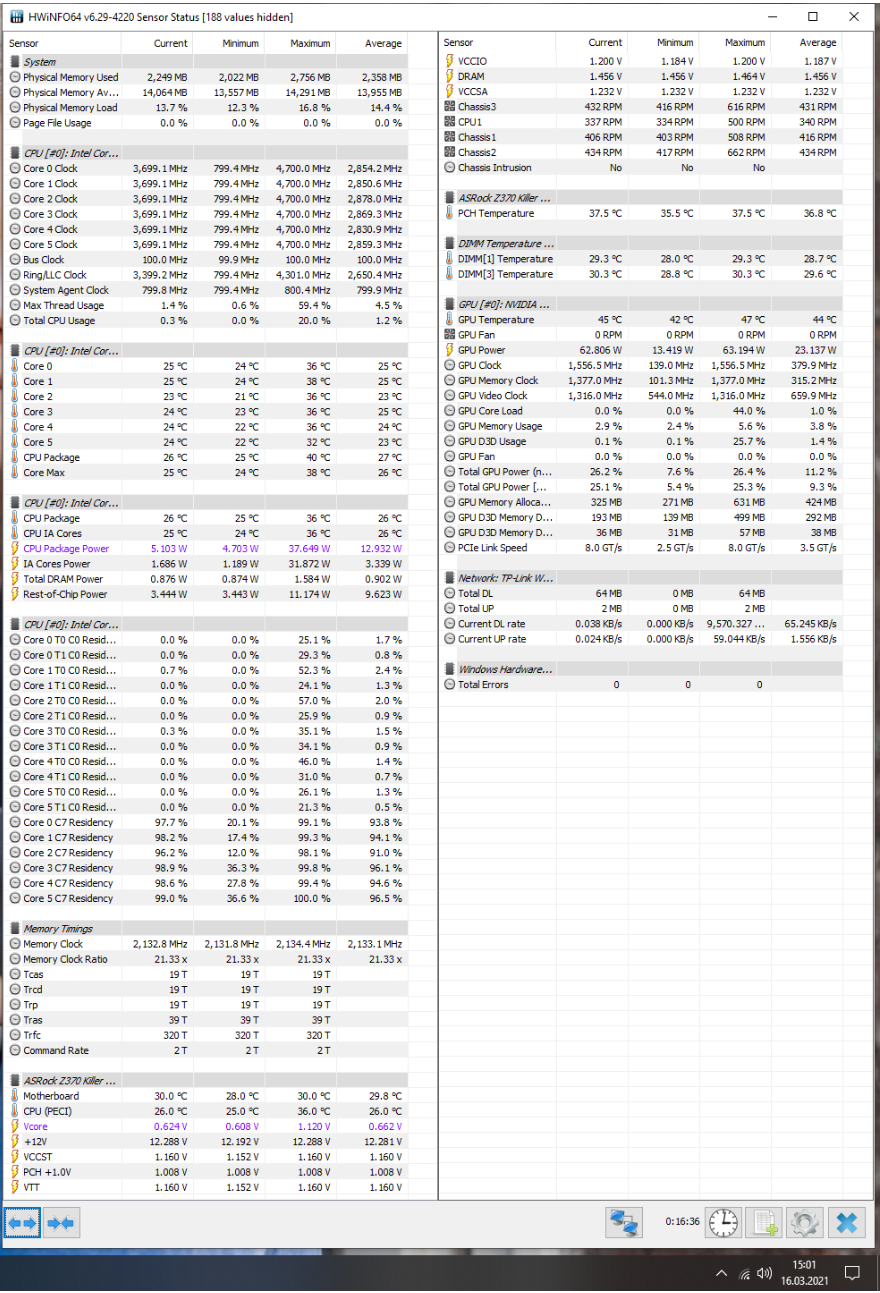Click the icon beside PCIe Link Speed

(x=449, y=548)
